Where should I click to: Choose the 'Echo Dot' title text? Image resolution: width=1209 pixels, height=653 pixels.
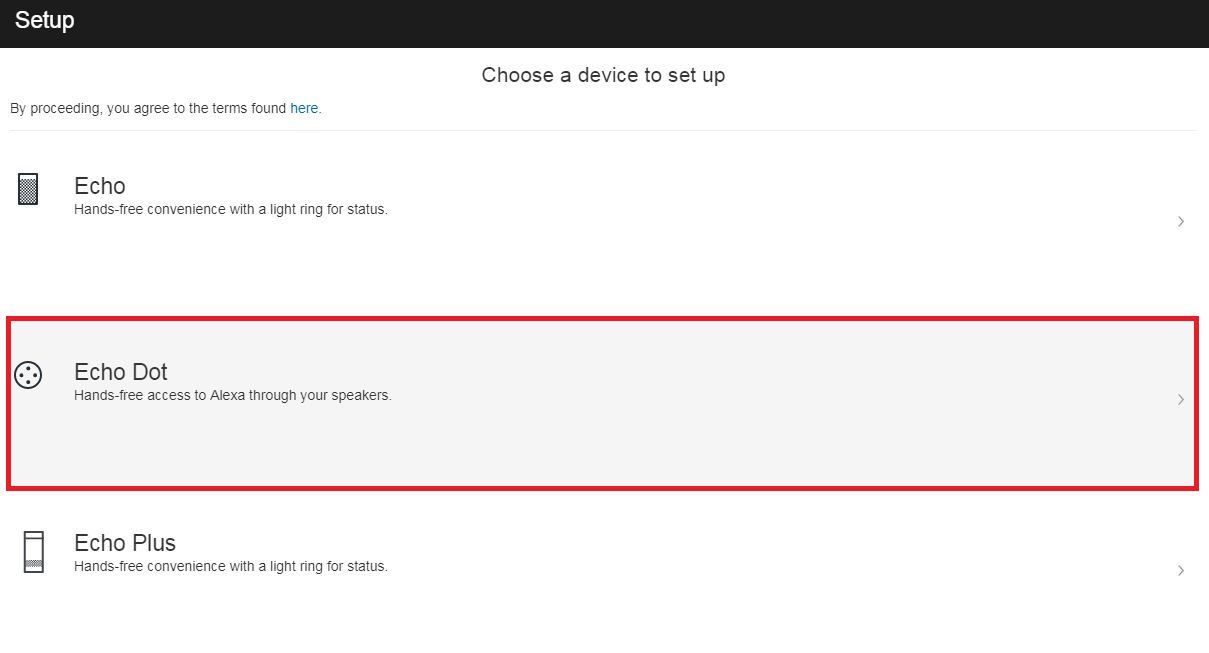121,372
